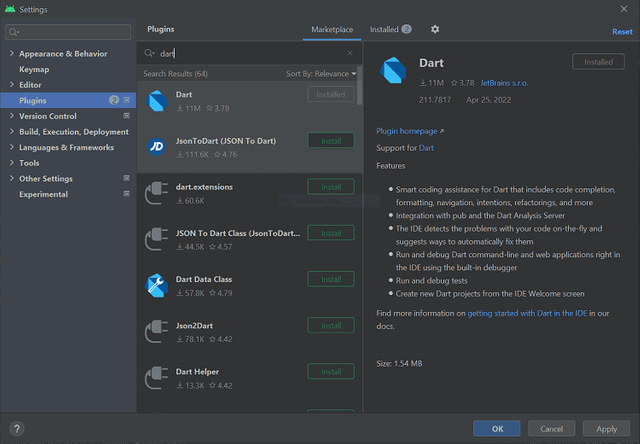Click the JsonToDart JD plugin icon

pyautogui.click(x=156, y=147)
